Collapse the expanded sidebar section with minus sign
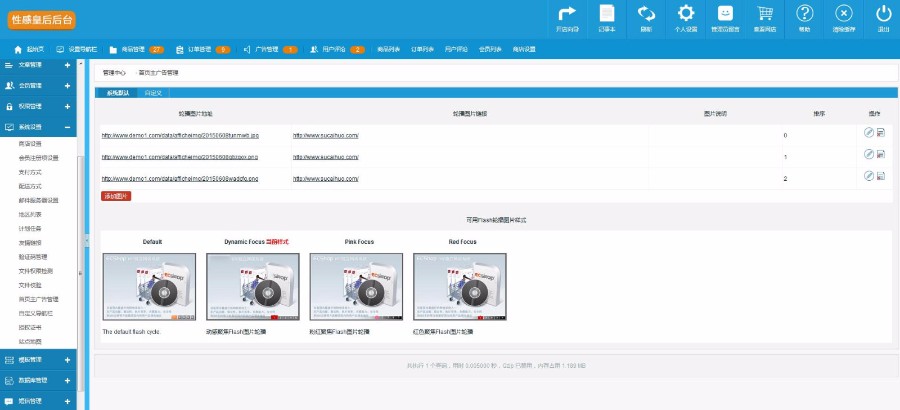 pos(67,127)
